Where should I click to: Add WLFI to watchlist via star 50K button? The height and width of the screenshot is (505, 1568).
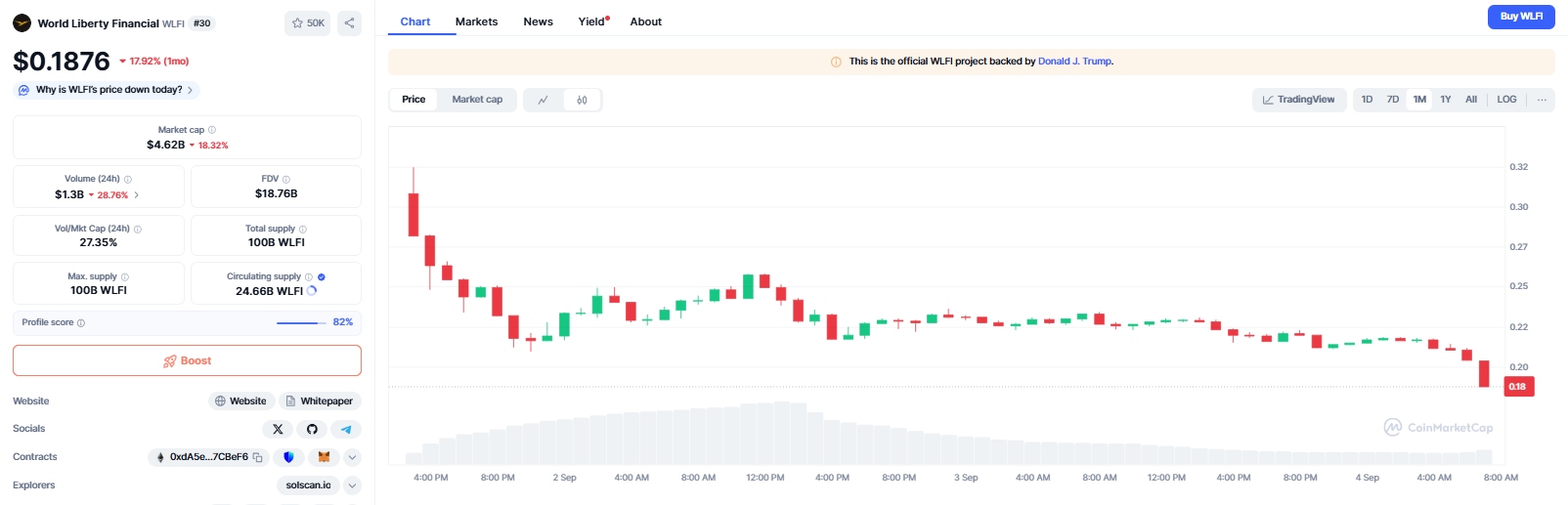308,22
